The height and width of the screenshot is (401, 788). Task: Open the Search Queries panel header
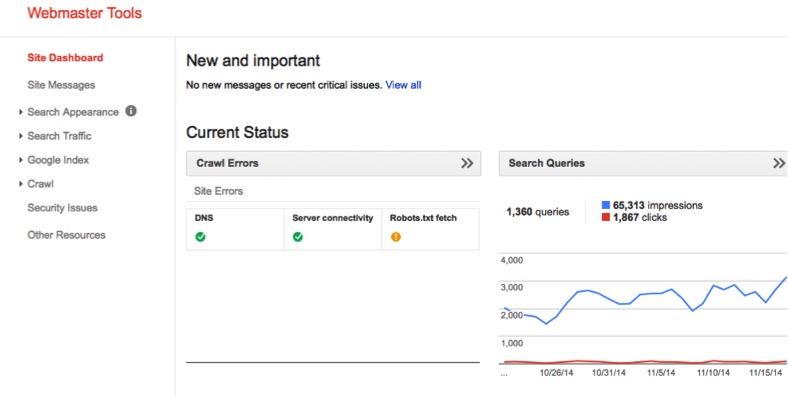pyautogui.click(x=643, y=163)
